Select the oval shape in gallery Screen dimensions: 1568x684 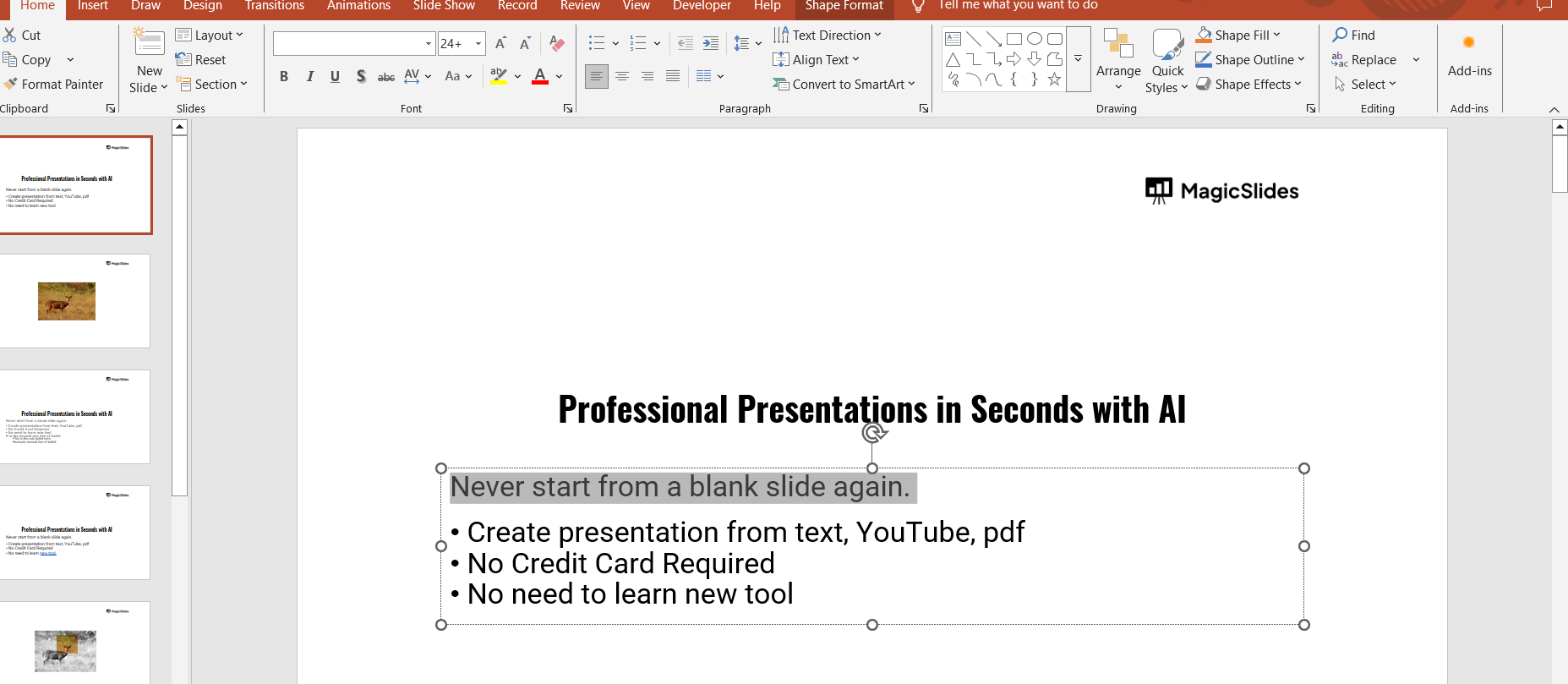point(1034,39)
